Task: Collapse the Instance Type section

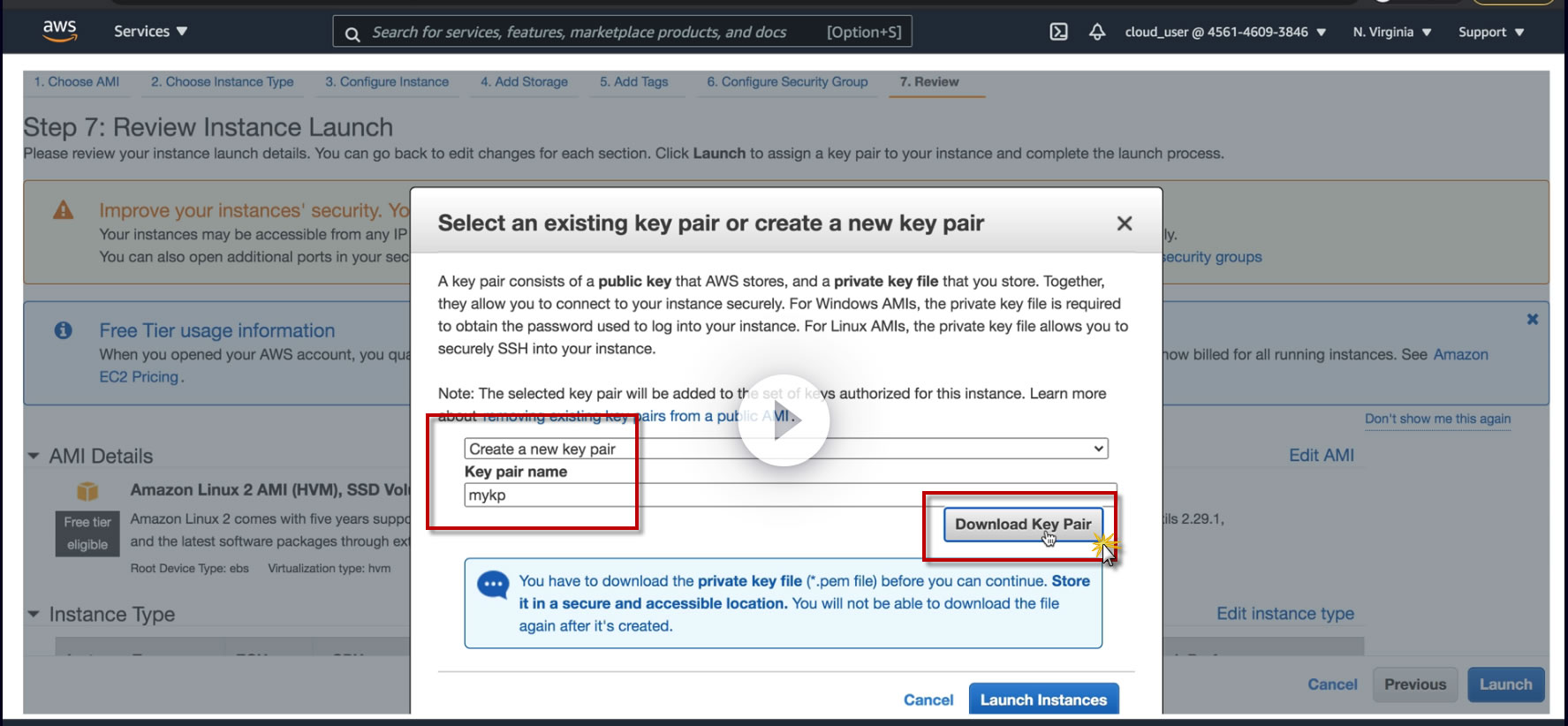Action: point(34,614)
